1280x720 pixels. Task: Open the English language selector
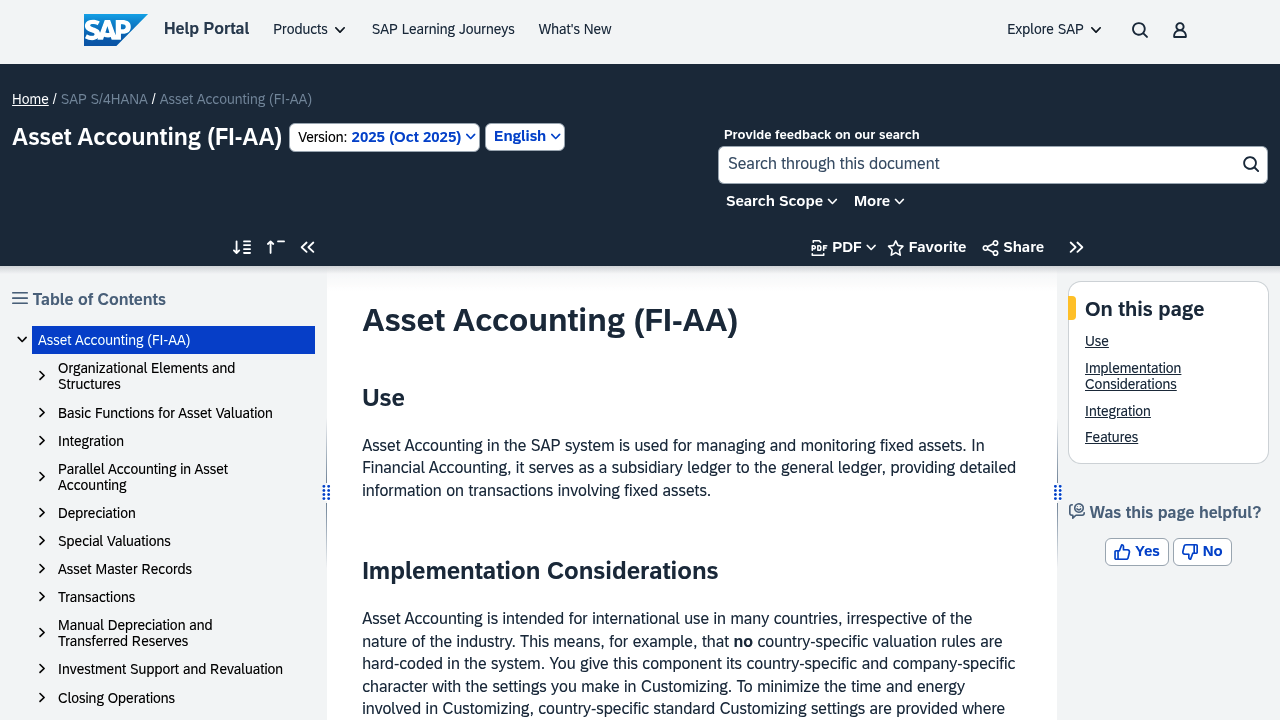pyautogui.click(x=524, y=136)
